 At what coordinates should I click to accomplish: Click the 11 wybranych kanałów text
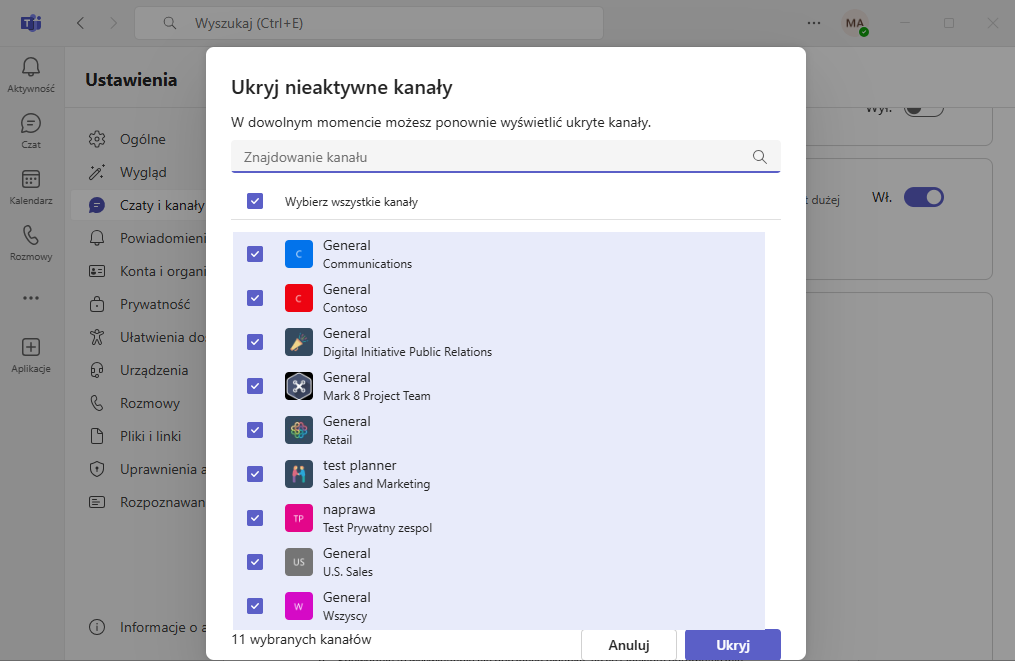point(301,640)
